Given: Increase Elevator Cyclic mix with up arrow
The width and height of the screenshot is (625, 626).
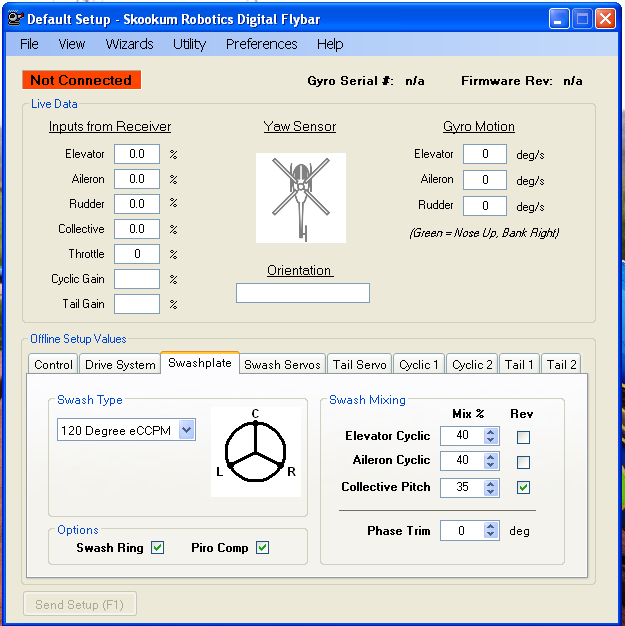Looking at the screenshot, I should click(x=491, y=432).
